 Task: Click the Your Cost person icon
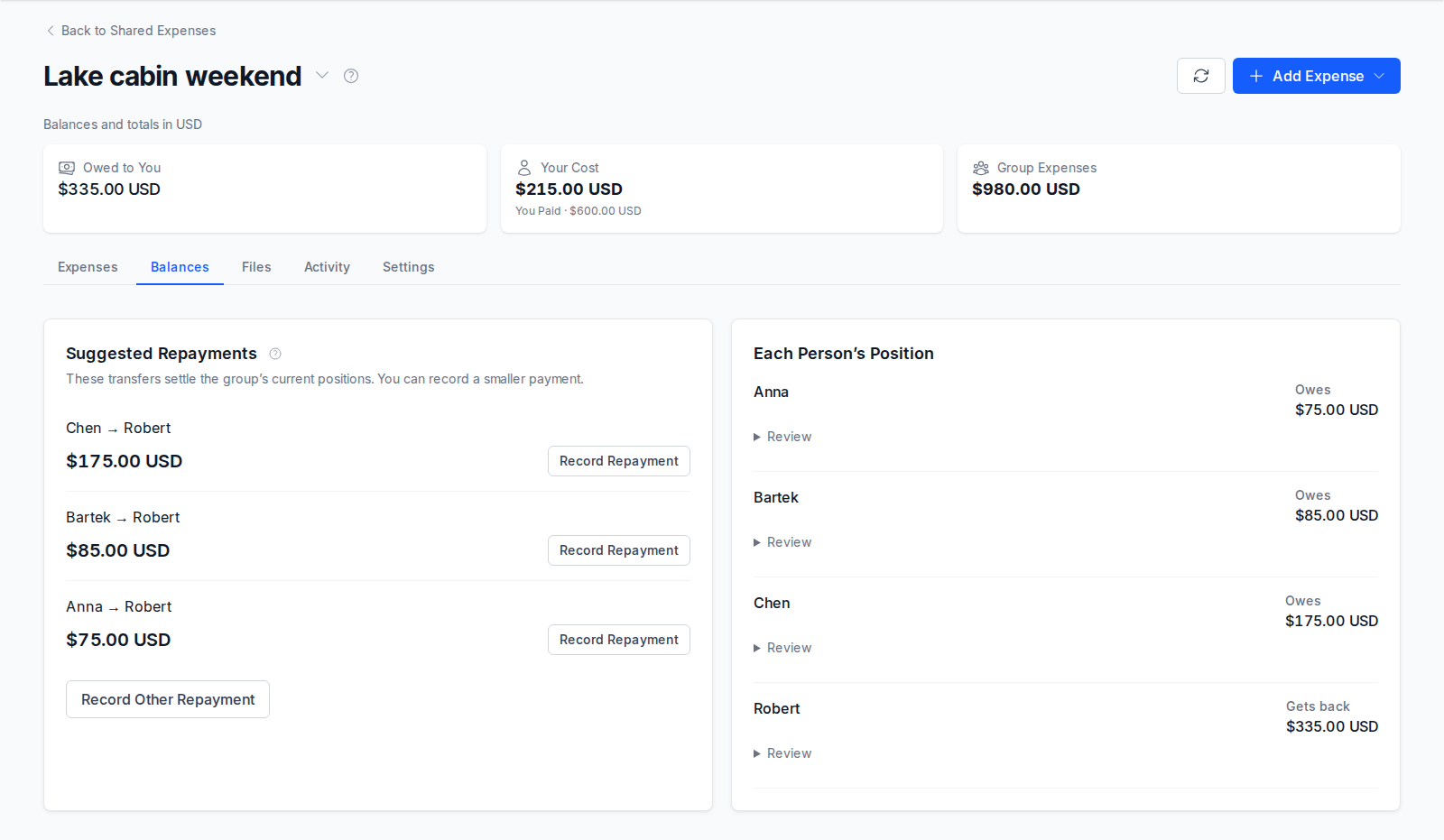point(524,168)
